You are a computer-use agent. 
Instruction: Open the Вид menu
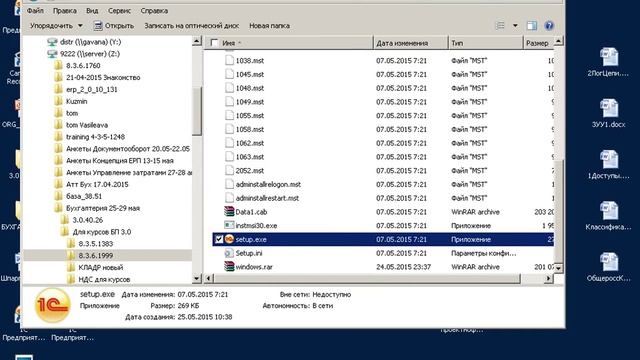pos(92,11)
